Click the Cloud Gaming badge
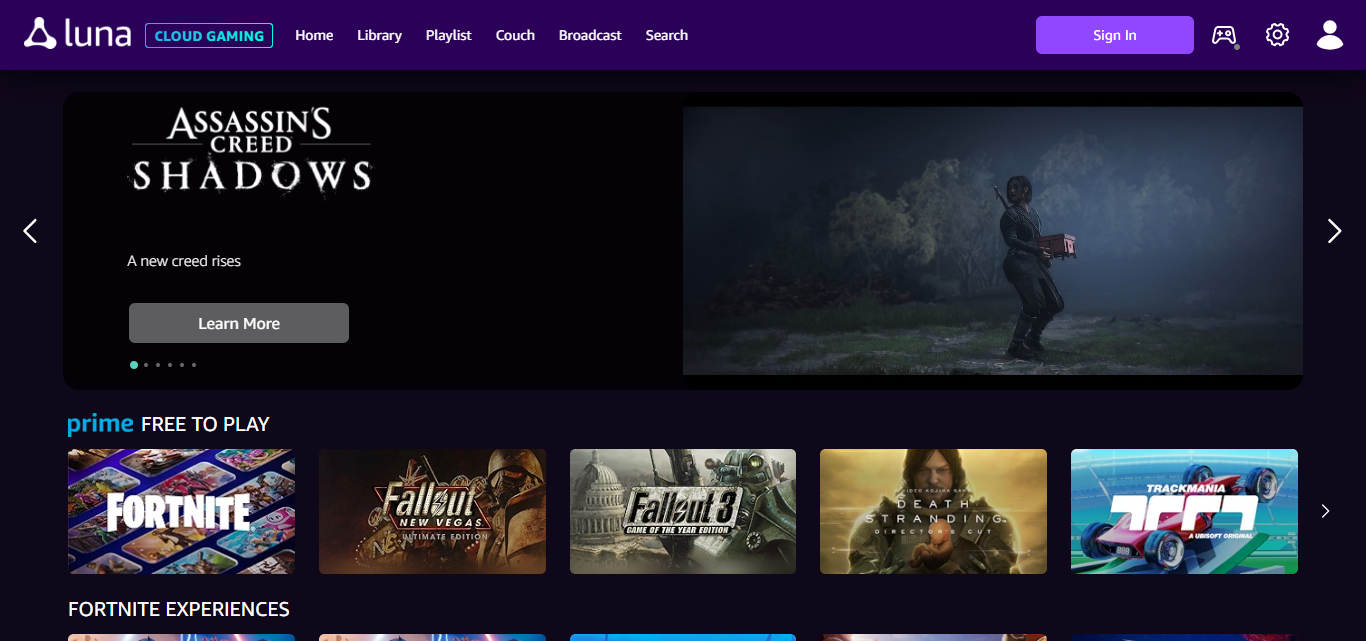Image resolution: width=1366 pixels, height=641 pixels. (209, 35)
